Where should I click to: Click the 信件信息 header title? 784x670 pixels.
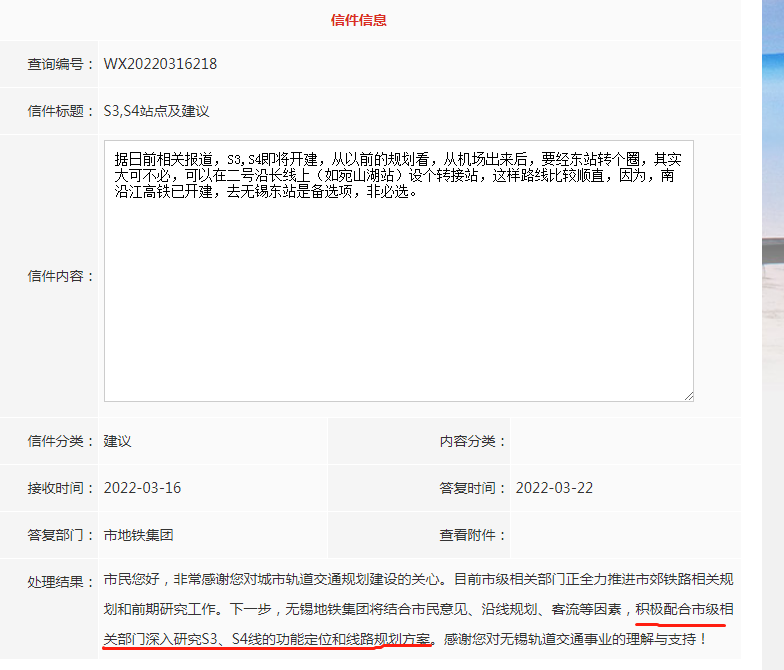359,20
